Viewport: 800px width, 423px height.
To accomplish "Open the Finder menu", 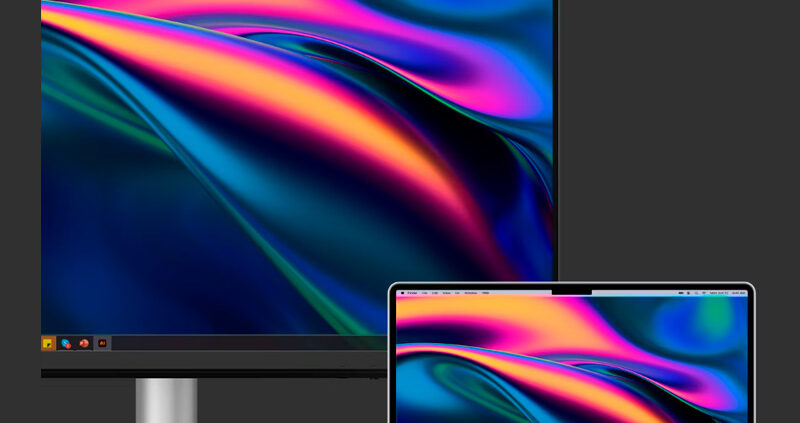I will point(411,293).
